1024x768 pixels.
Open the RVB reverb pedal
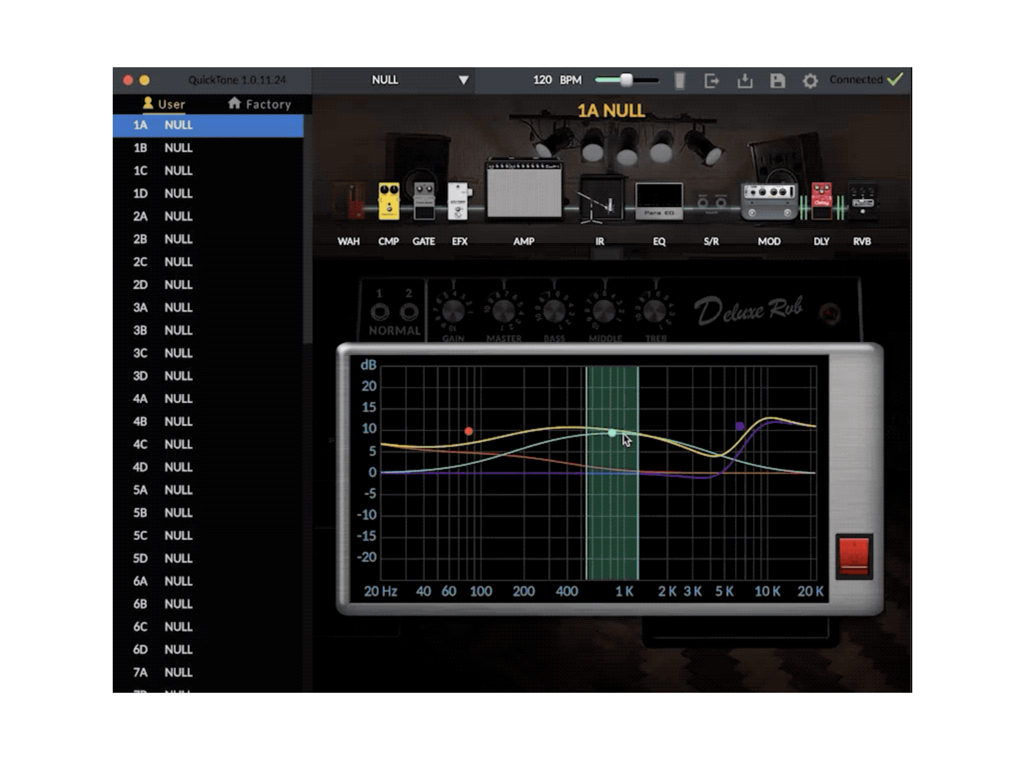click(862, 200)
